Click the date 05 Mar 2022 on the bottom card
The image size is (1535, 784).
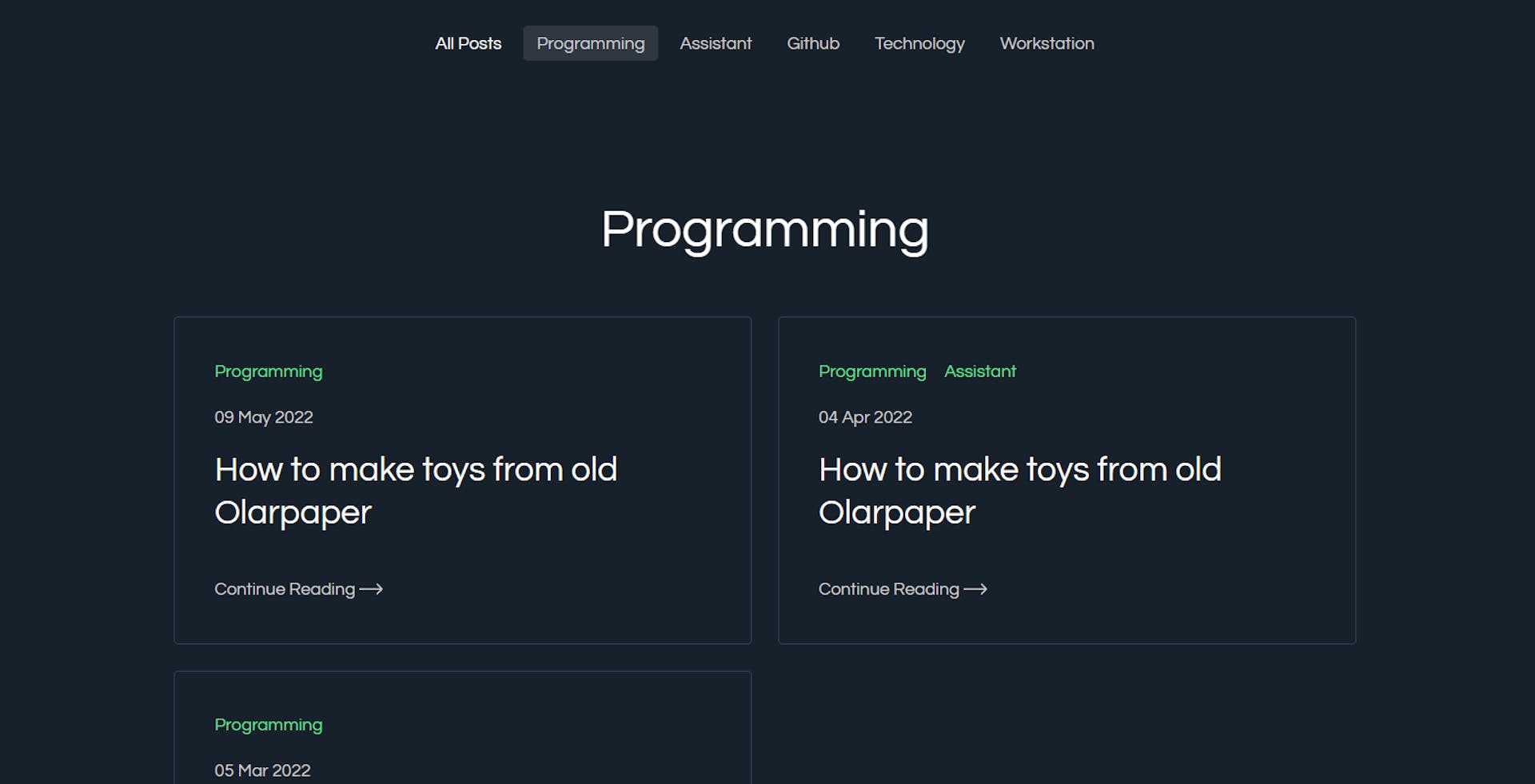262,770
